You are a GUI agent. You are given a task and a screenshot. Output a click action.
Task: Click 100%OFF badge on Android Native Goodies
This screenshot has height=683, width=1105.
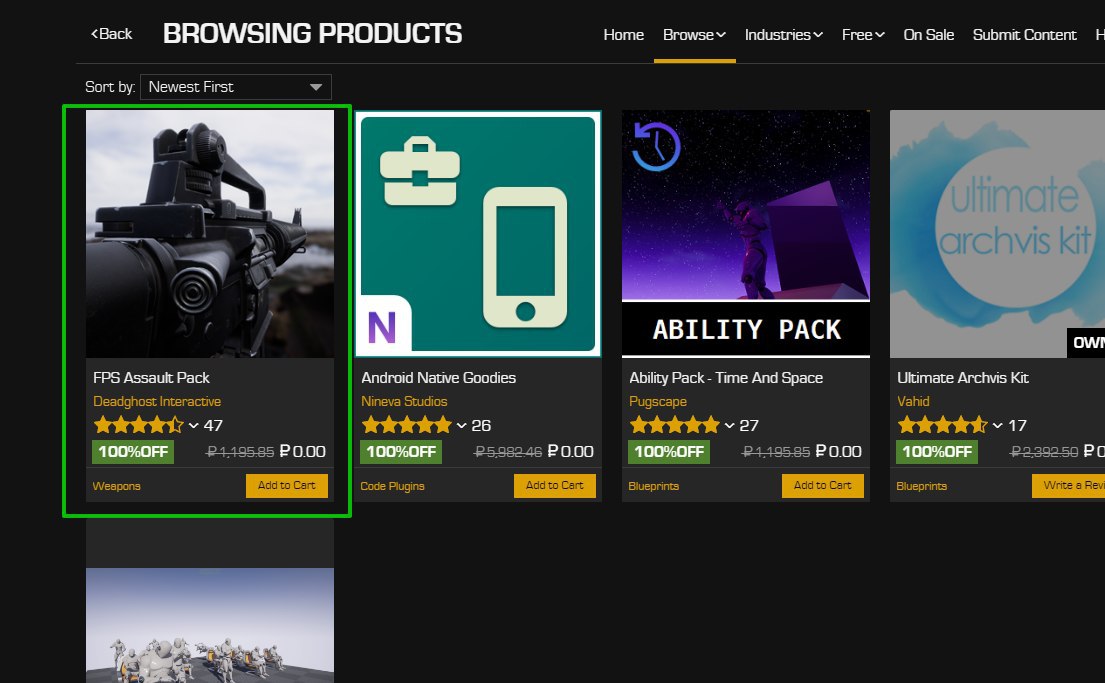tap(401, 452)
